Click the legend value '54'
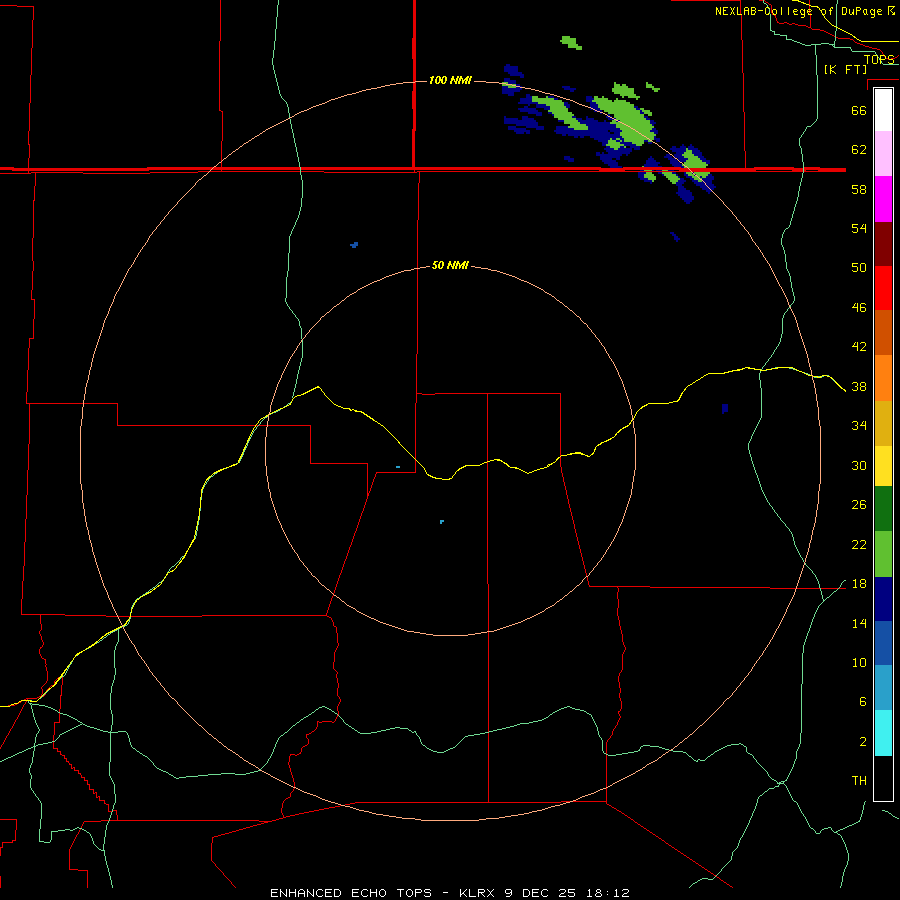This screenshot has height=900, width=900. click(x=859, y=228)
